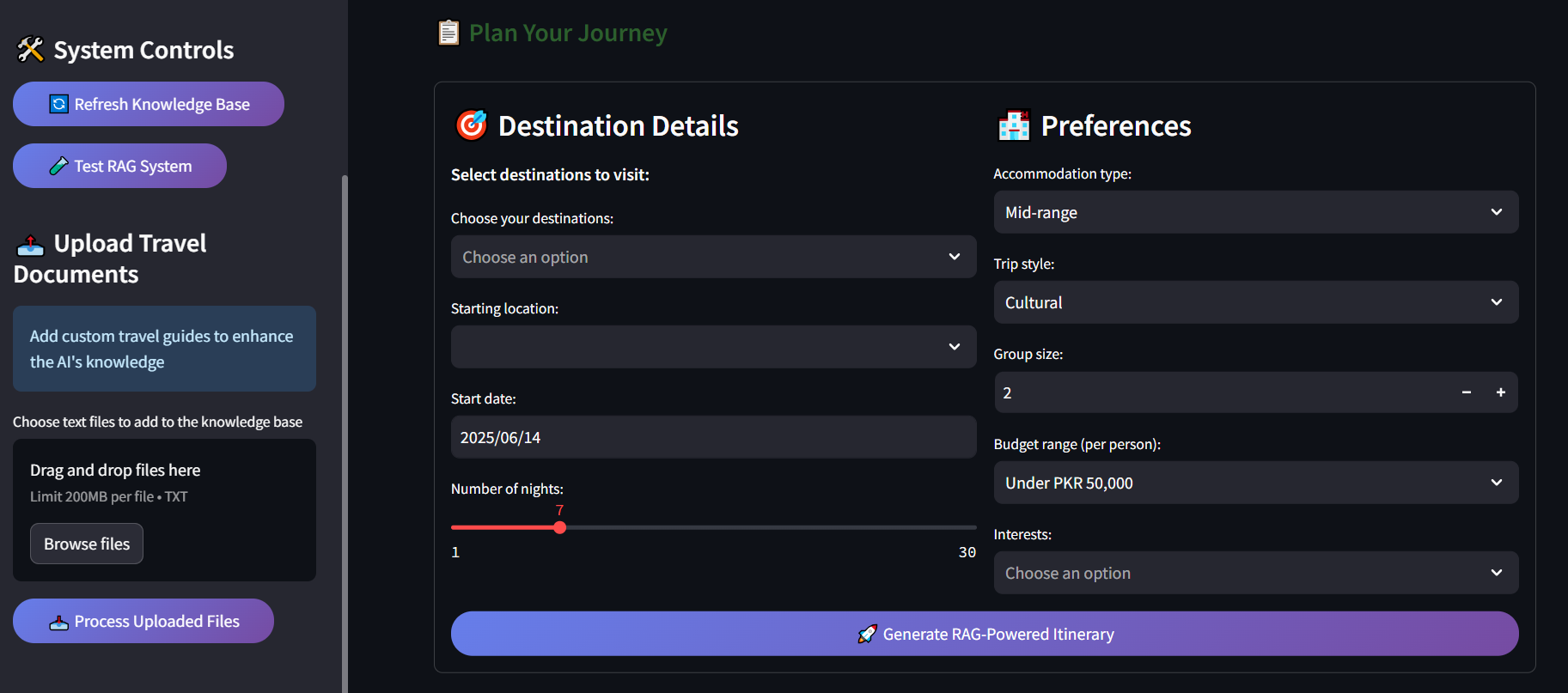Decrease group size with the minus button
Image resolution: width=1568 pixels, height=693 pixels.
(x=1466, y=392)
